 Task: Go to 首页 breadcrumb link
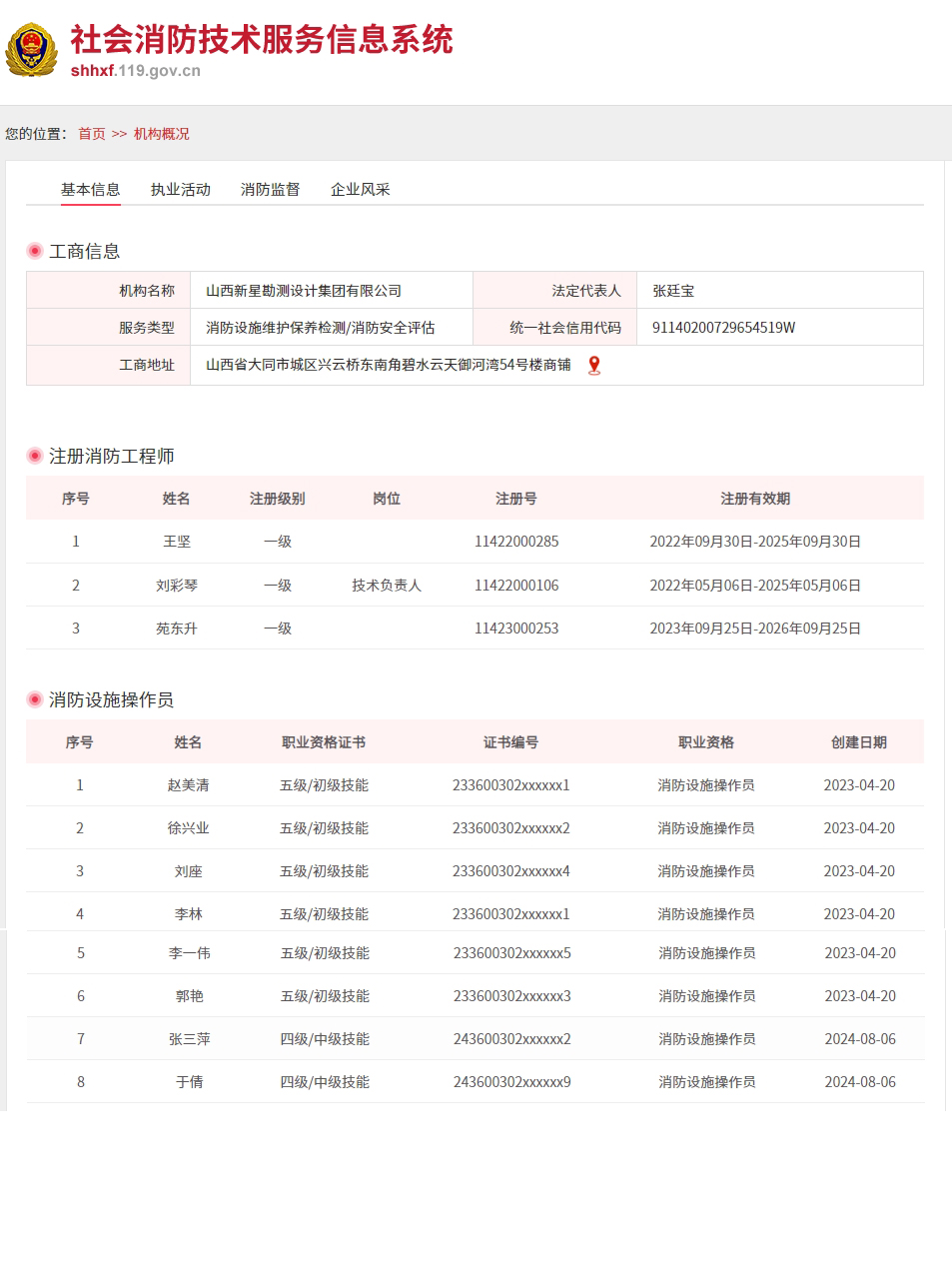(92, 134)
